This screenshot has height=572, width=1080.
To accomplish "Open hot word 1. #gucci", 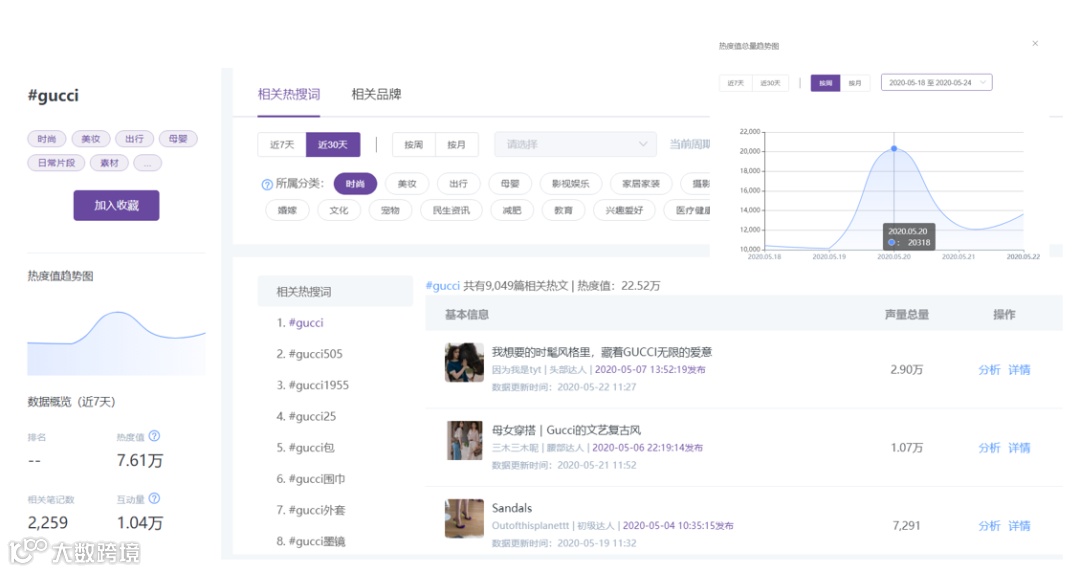I will click(300, 323).
